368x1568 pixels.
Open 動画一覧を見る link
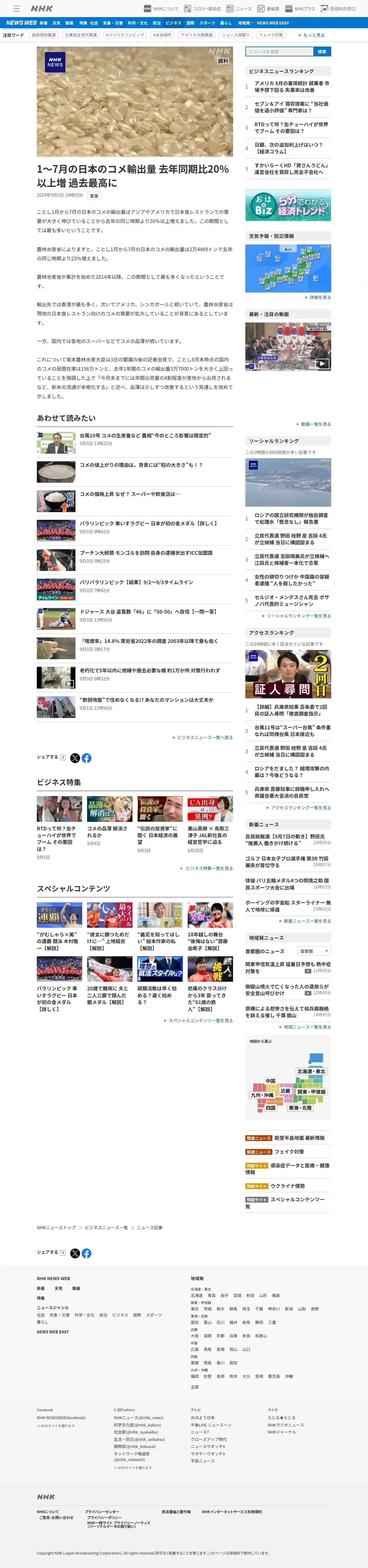click(314, 424)
